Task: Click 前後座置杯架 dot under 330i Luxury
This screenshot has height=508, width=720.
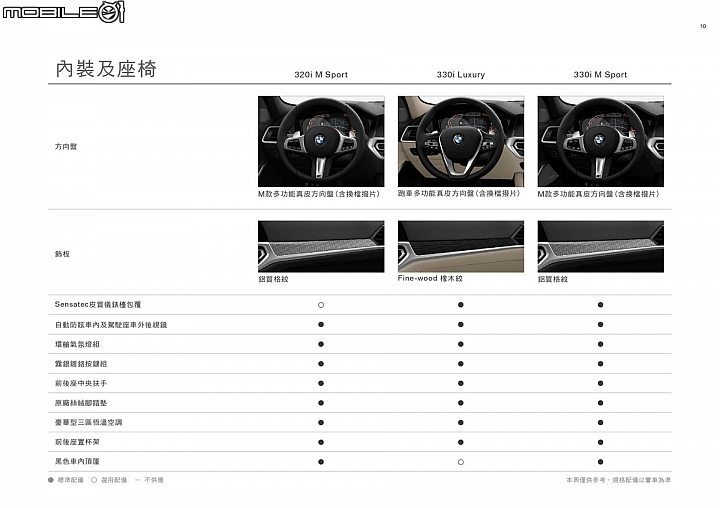Action: coord(461,442)
